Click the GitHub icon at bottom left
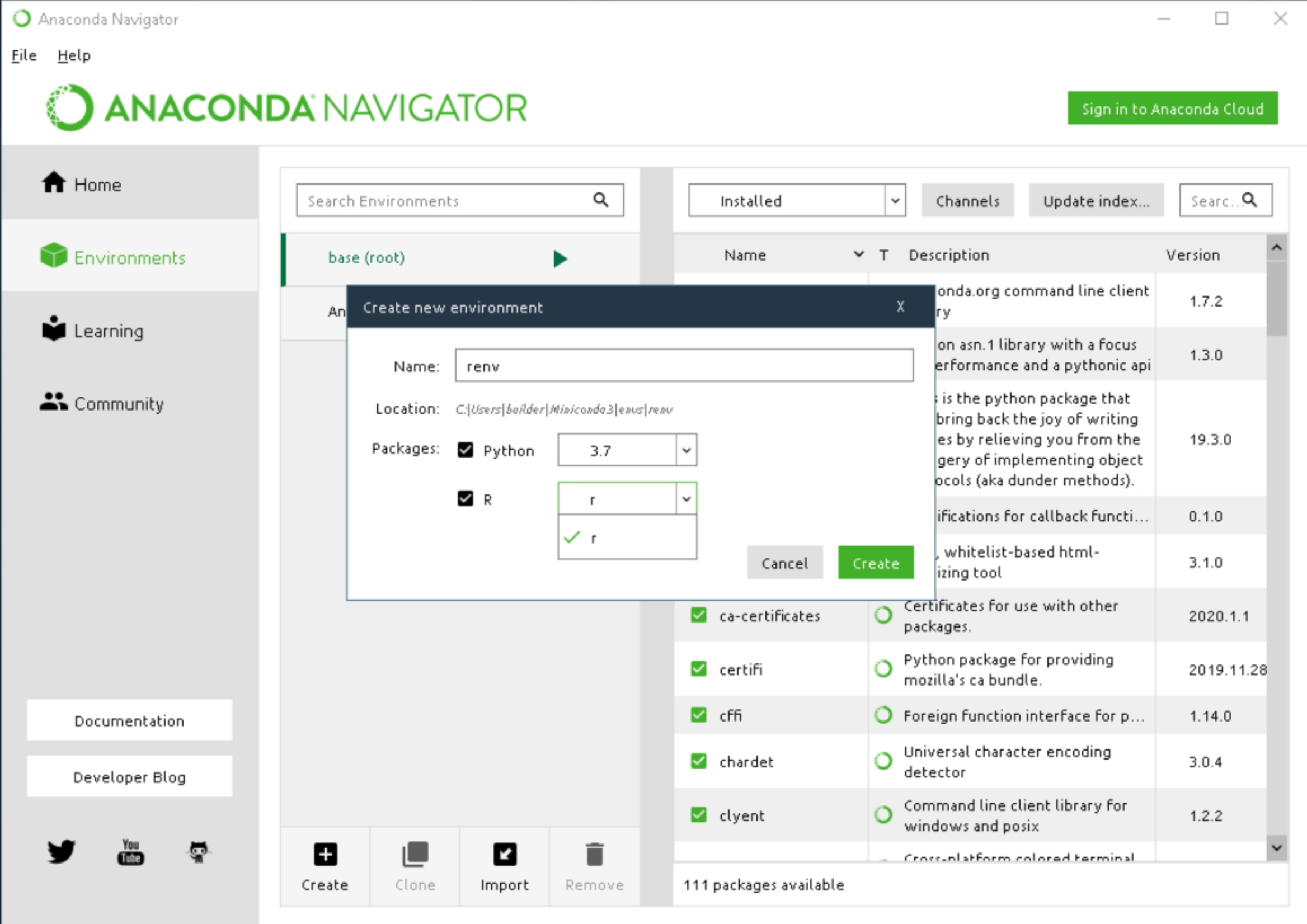 pyautogui.click(x=198, y=851)
